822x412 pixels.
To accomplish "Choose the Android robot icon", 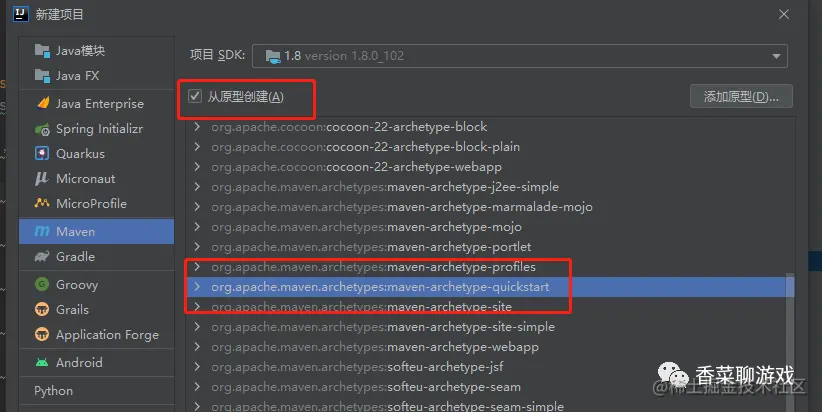I will click(42, 362).
